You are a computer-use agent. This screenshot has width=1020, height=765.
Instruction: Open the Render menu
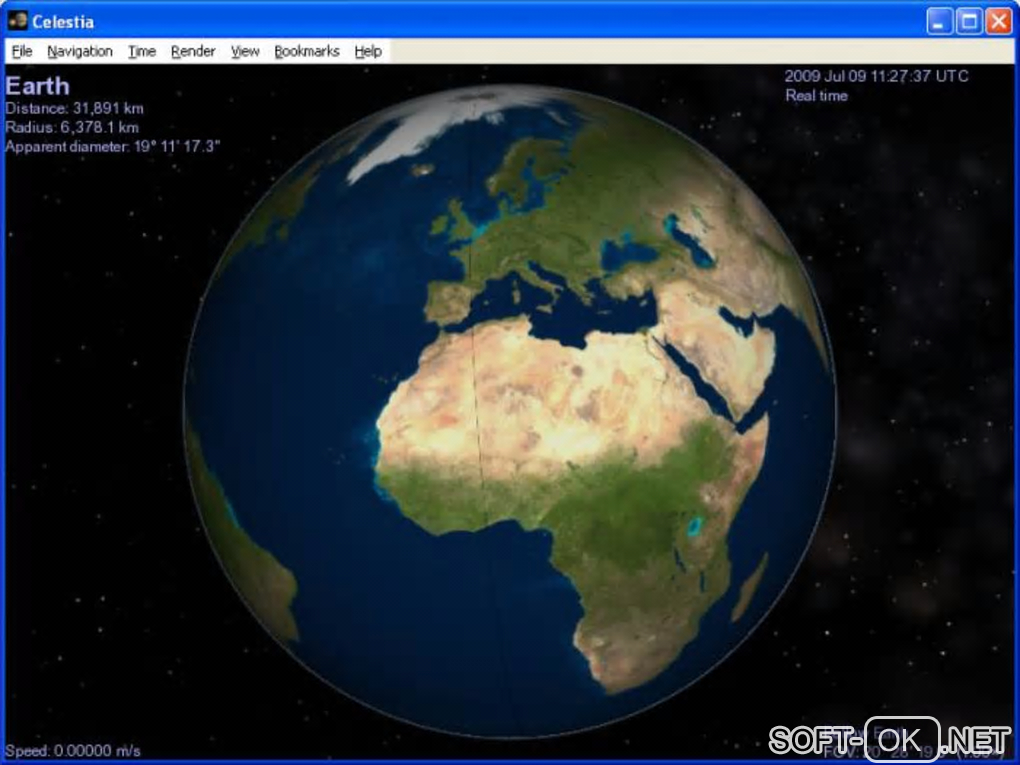tap(193, 51)
